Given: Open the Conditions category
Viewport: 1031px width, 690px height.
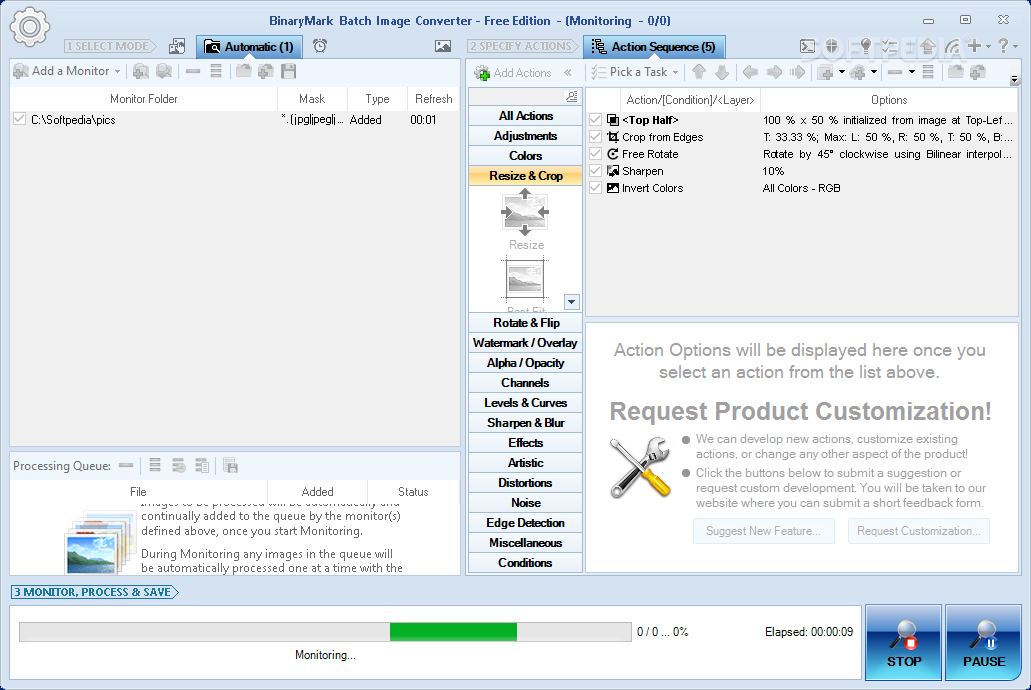Looking at the screenshot, I should click(525, 563).
